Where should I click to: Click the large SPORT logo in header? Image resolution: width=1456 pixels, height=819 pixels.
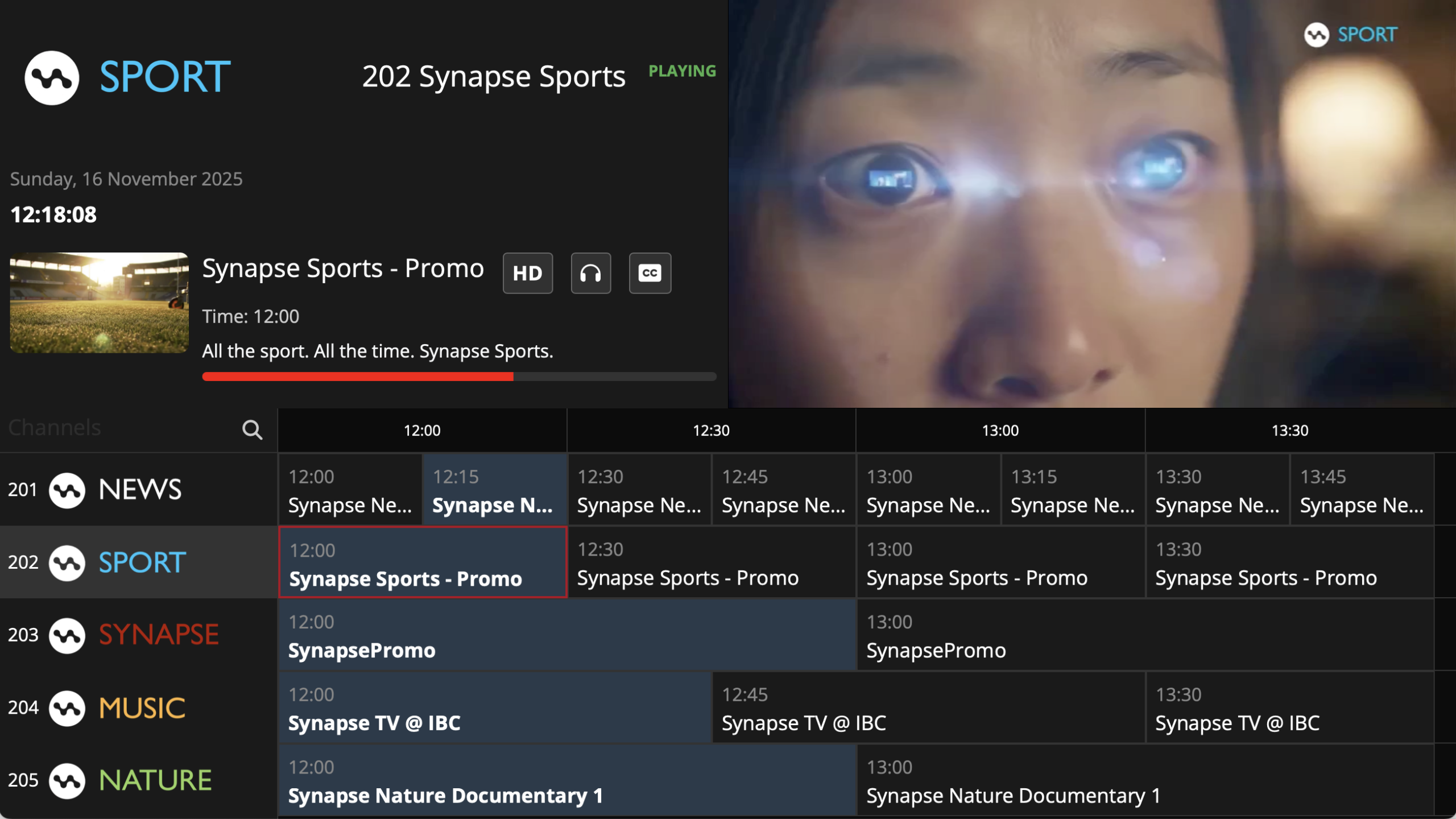coord(128,77)
